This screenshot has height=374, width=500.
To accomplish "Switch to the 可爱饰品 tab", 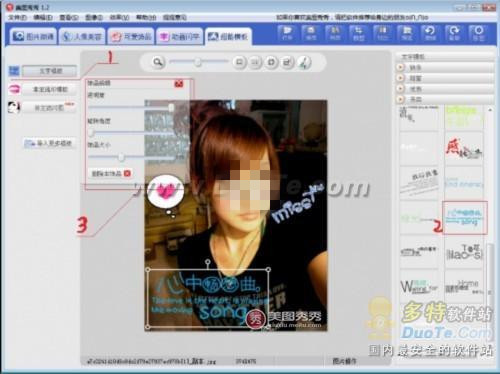I will pyautogui.click(x=131, y=36).
